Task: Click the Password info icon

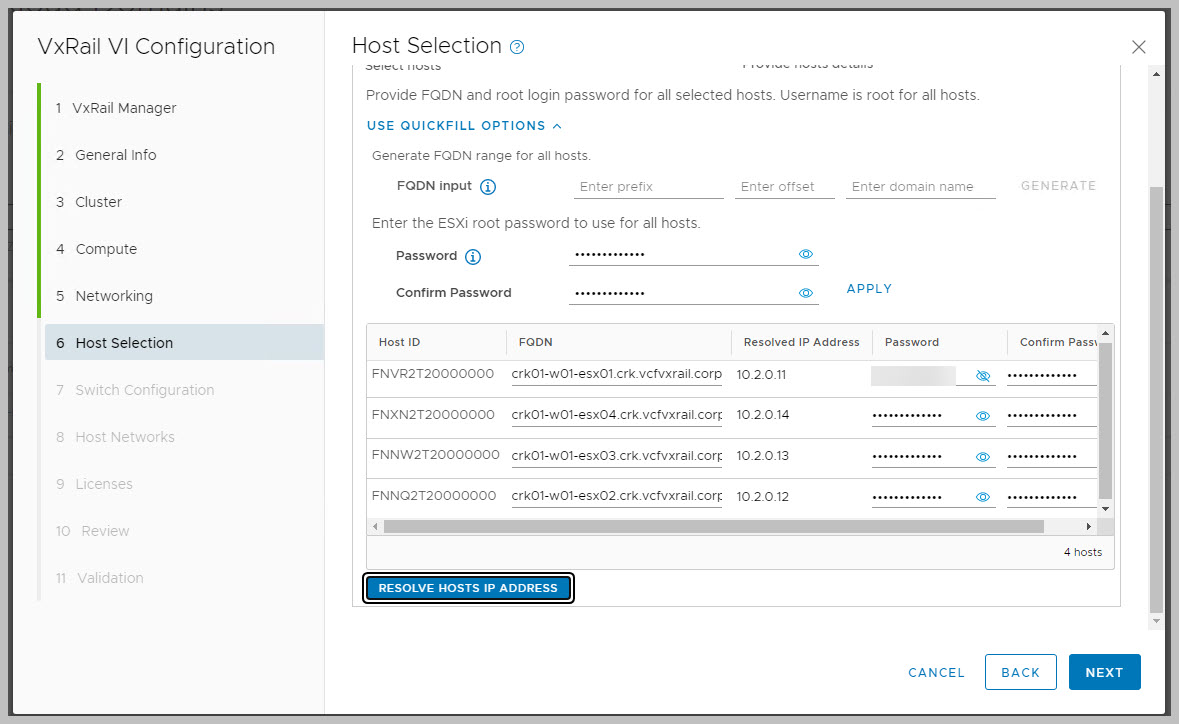Action: (x=473, y=257)
